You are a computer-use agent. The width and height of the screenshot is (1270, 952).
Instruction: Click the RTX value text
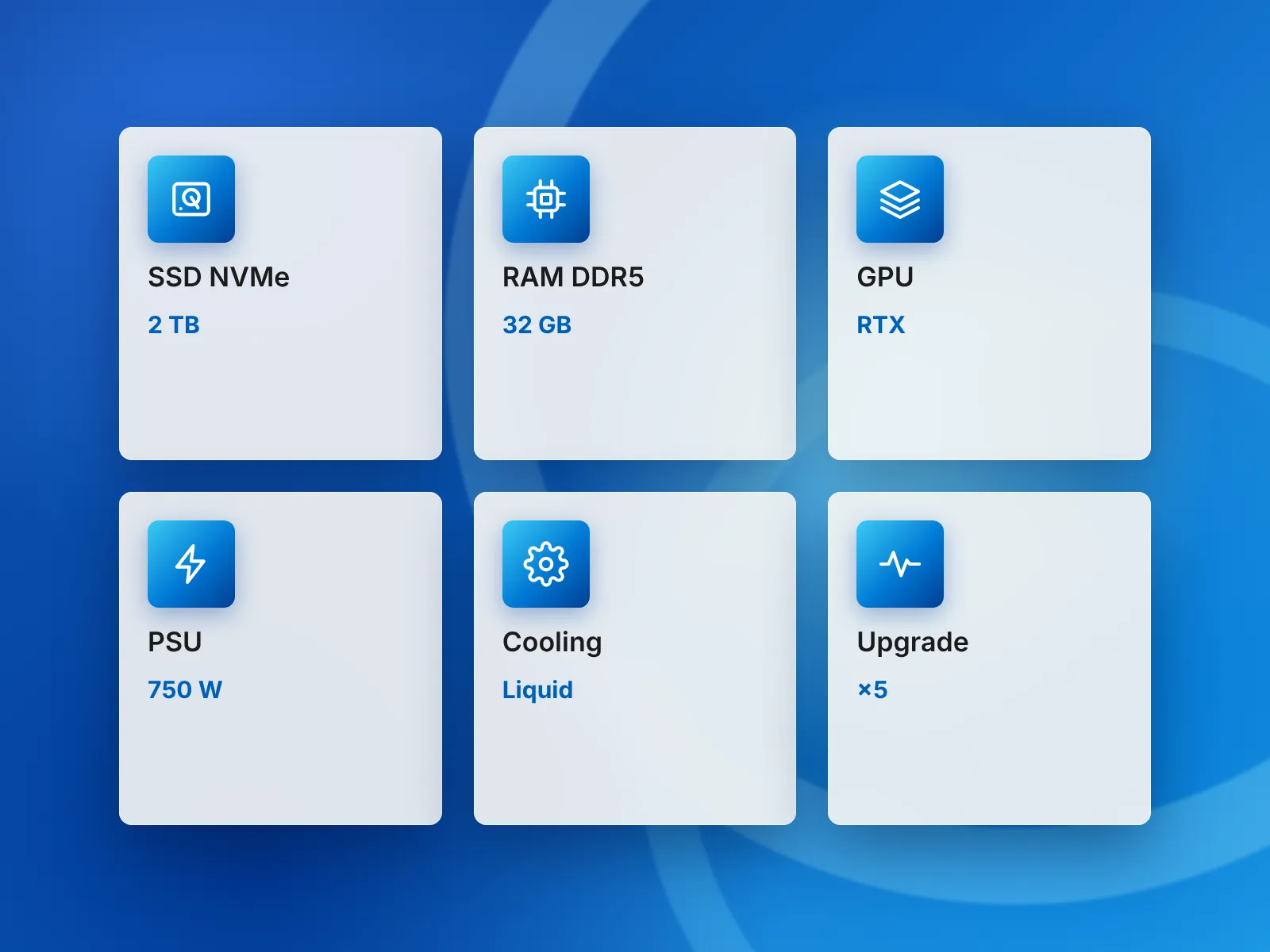click(x=881, y=324)
